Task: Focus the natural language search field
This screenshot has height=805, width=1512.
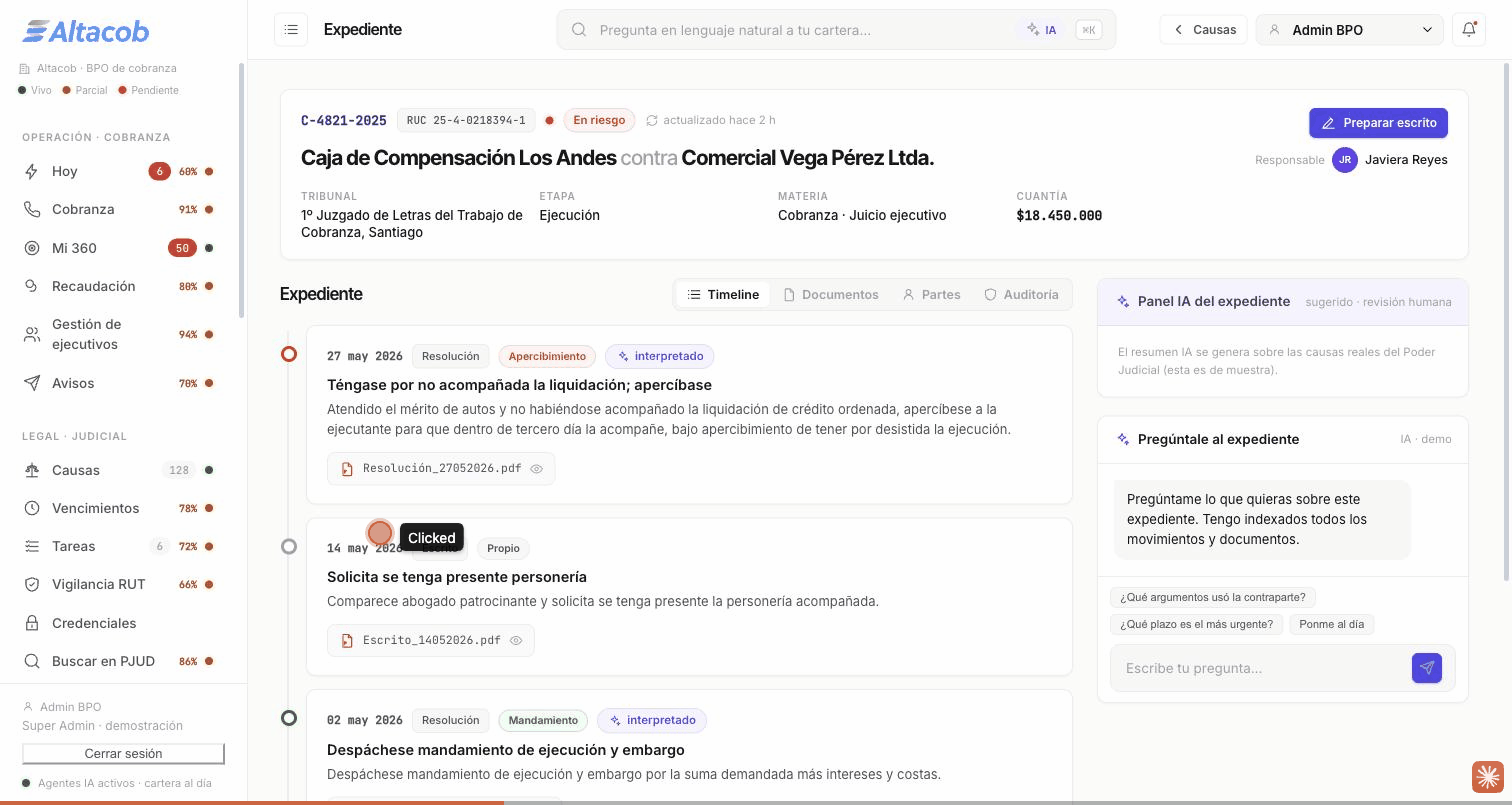Action: (836, 30)
